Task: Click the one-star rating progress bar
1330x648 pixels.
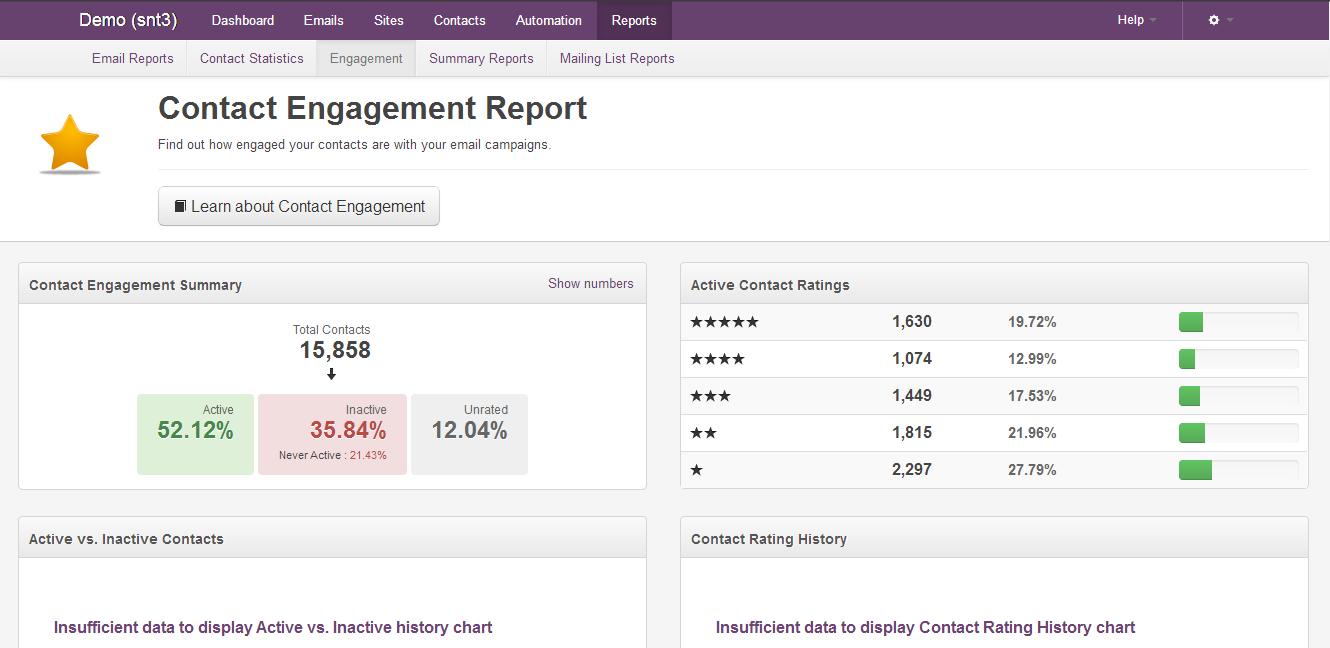Action: pos(1238,470)
